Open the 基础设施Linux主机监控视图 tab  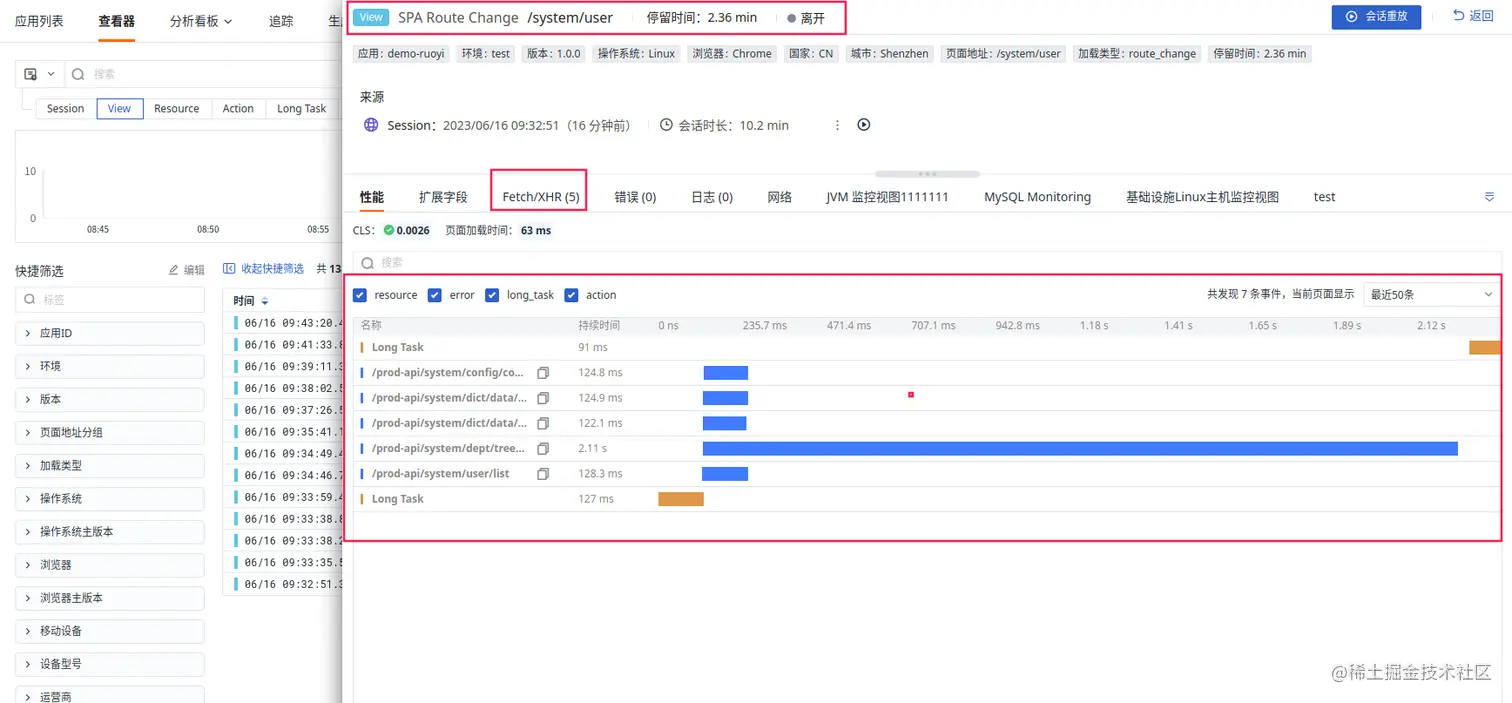(x=1202, y=197)
